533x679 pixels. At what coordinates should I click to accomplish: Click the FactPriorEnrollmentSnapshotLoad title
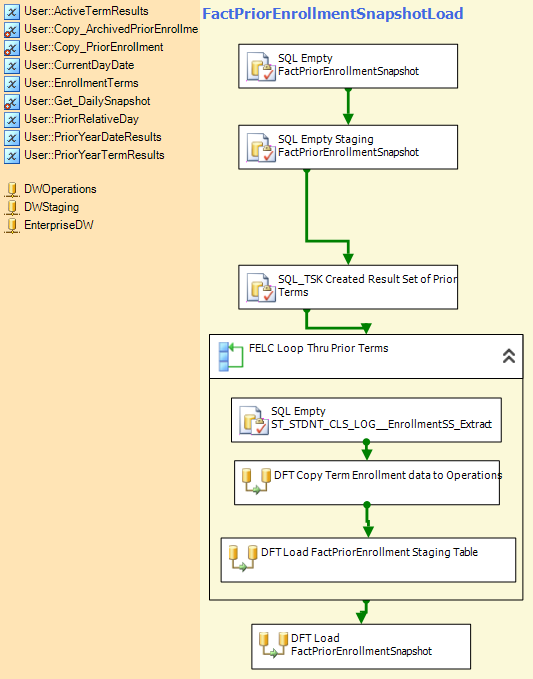click(333, 13)
